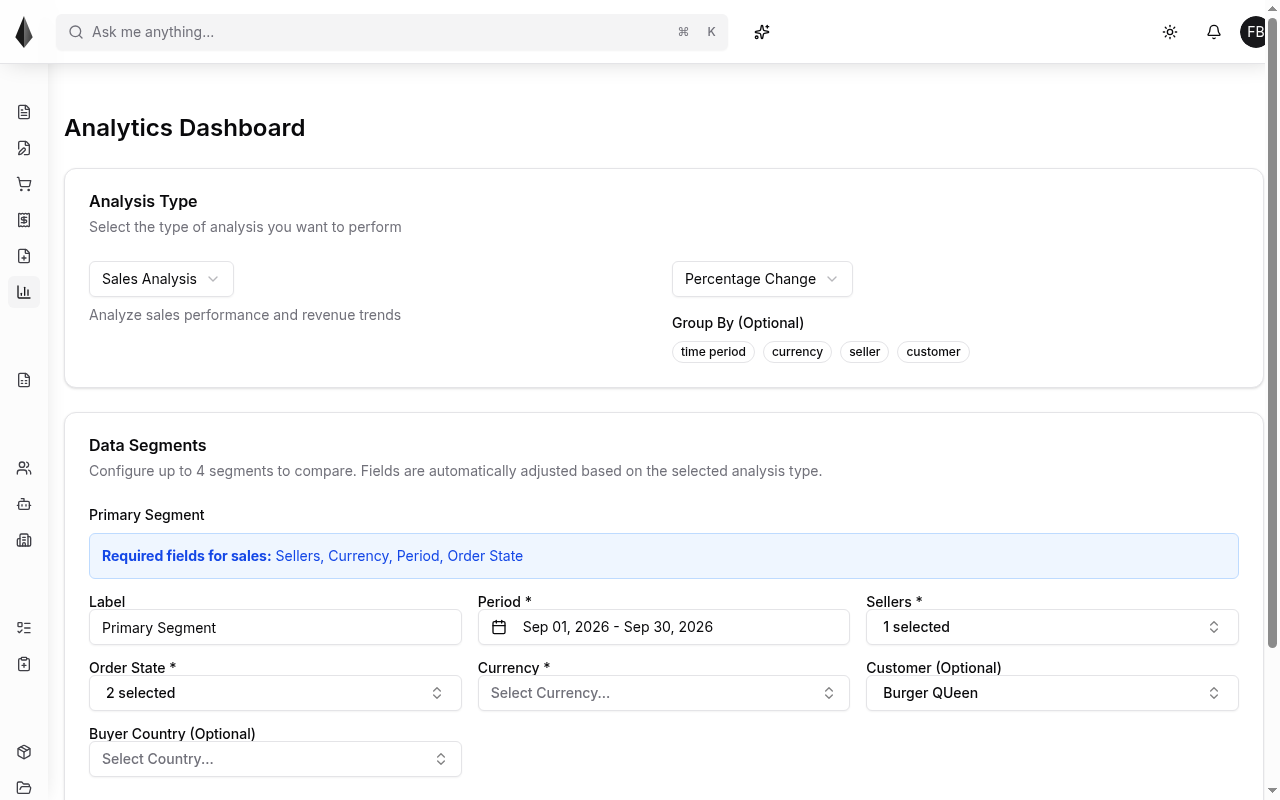Click the Analytics Dashboard heading
This screenshot has width=1280, height=800.
185,128
